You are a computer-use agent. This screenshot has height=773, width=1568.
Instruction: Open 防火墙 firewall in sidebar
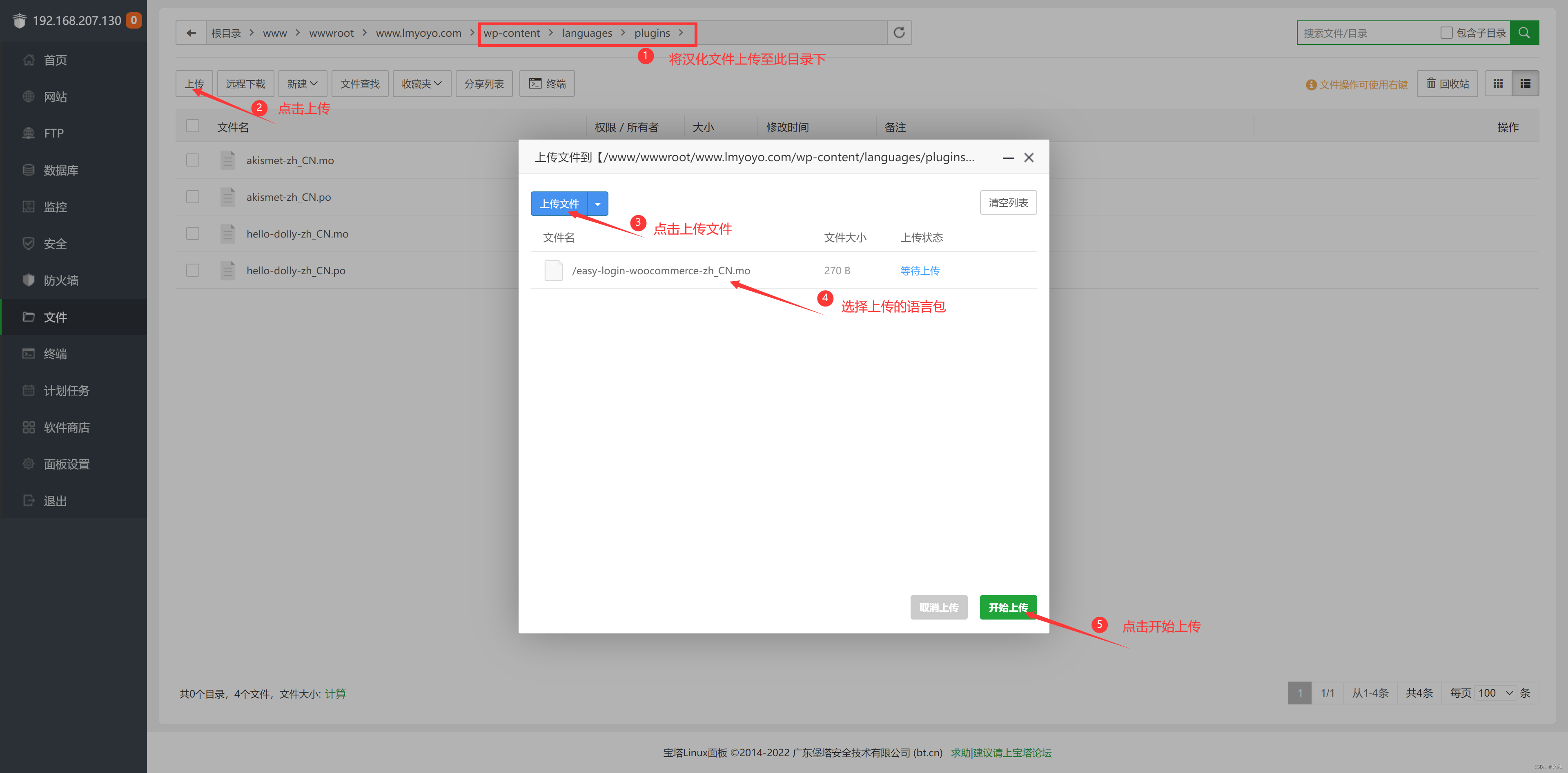pyautogui.click(x=73, y=280)
